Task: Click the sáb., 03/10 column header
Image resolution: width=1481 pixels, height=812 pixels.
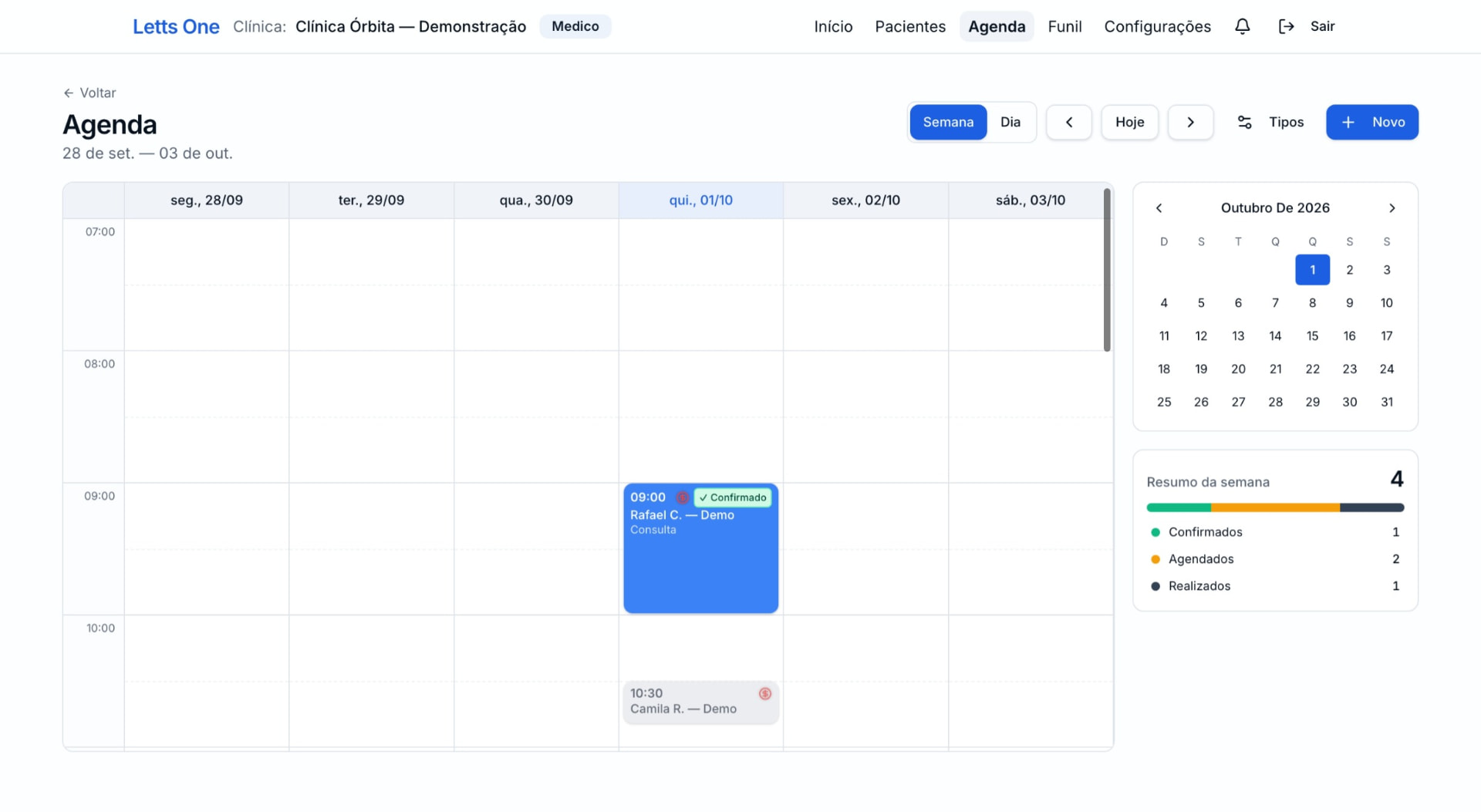Action: click(x=1030, y=200)
